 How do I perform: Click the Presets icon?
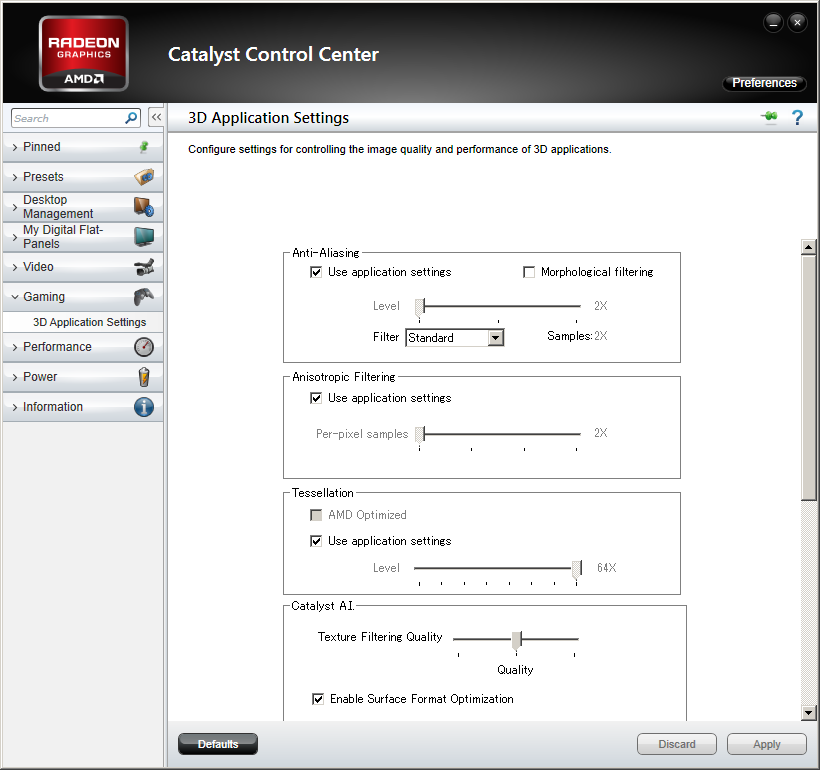144,177
